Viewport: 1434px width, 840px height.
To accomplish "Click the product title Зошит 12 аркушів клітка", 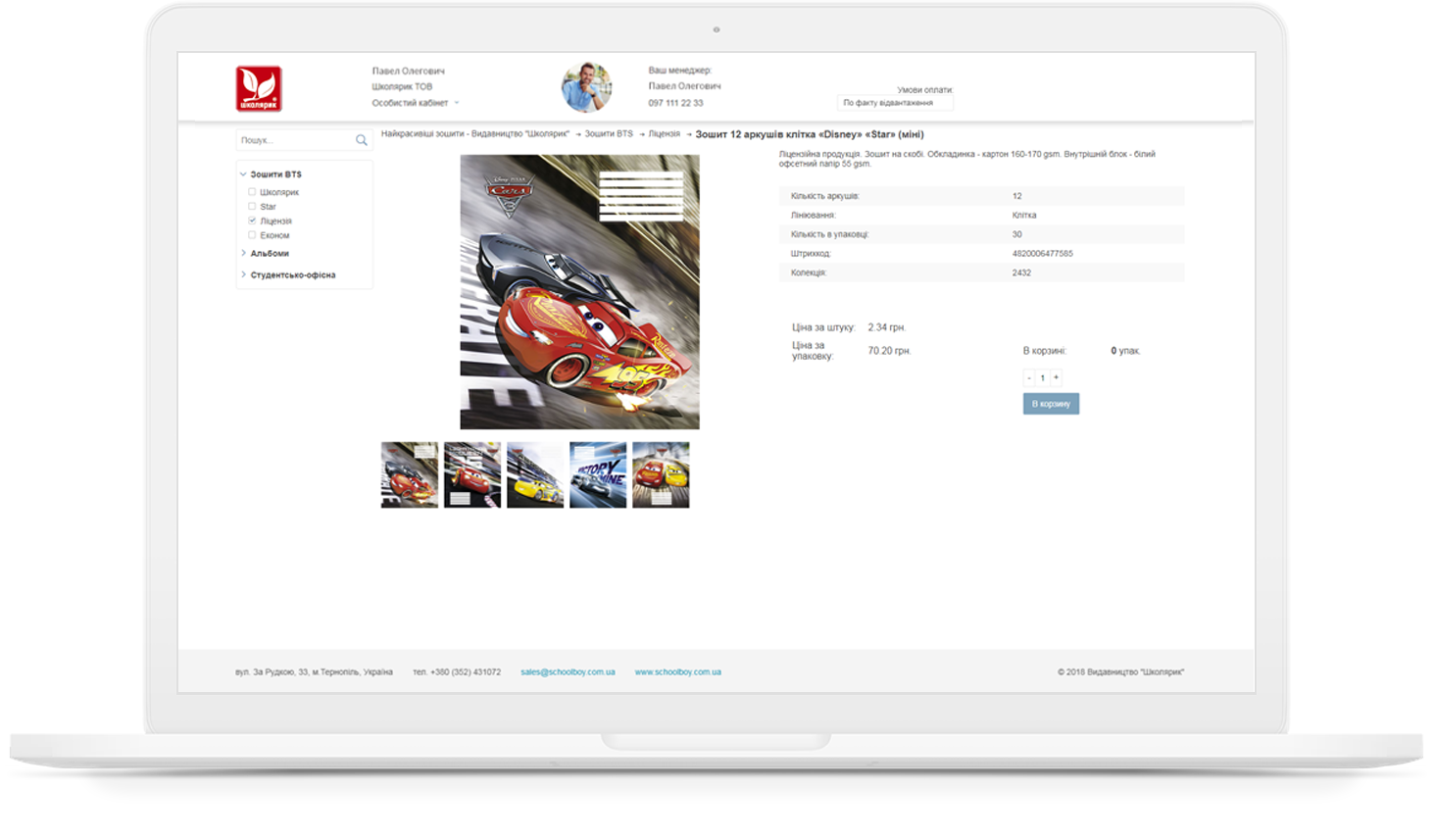I will (810, 134).
